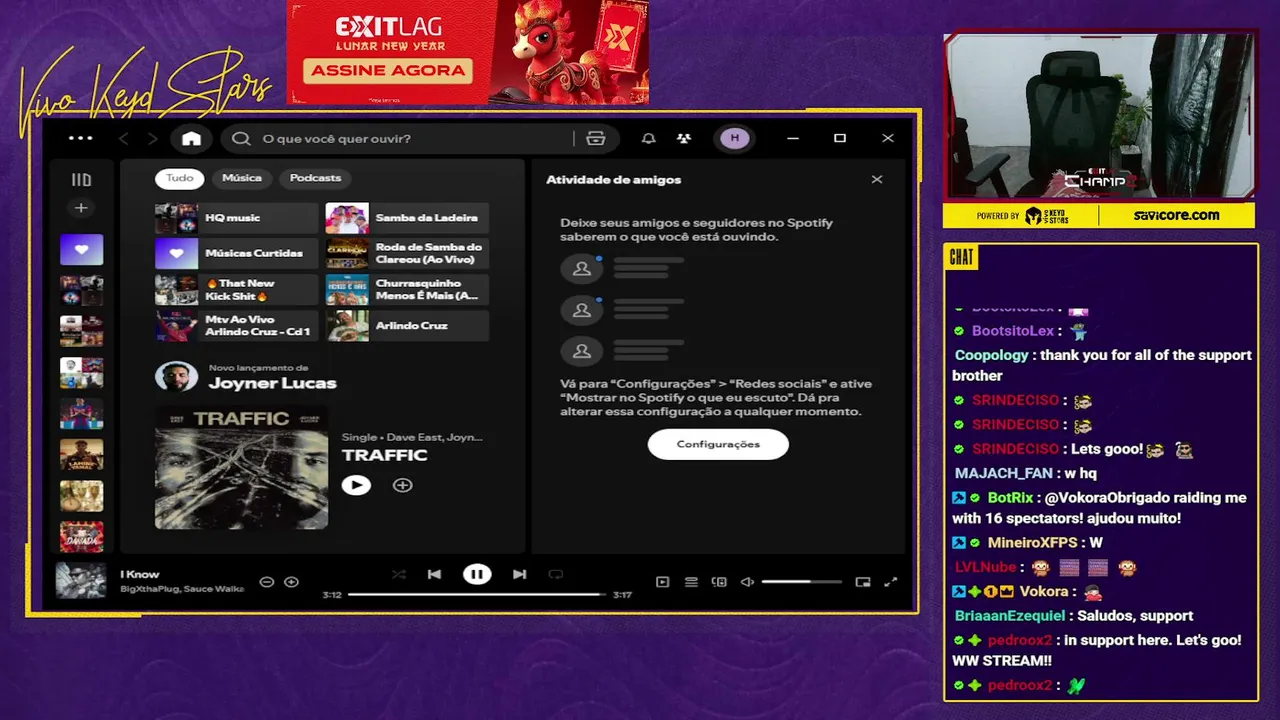
Task: Open the notifications bell
Action: [x=648, y=138]
